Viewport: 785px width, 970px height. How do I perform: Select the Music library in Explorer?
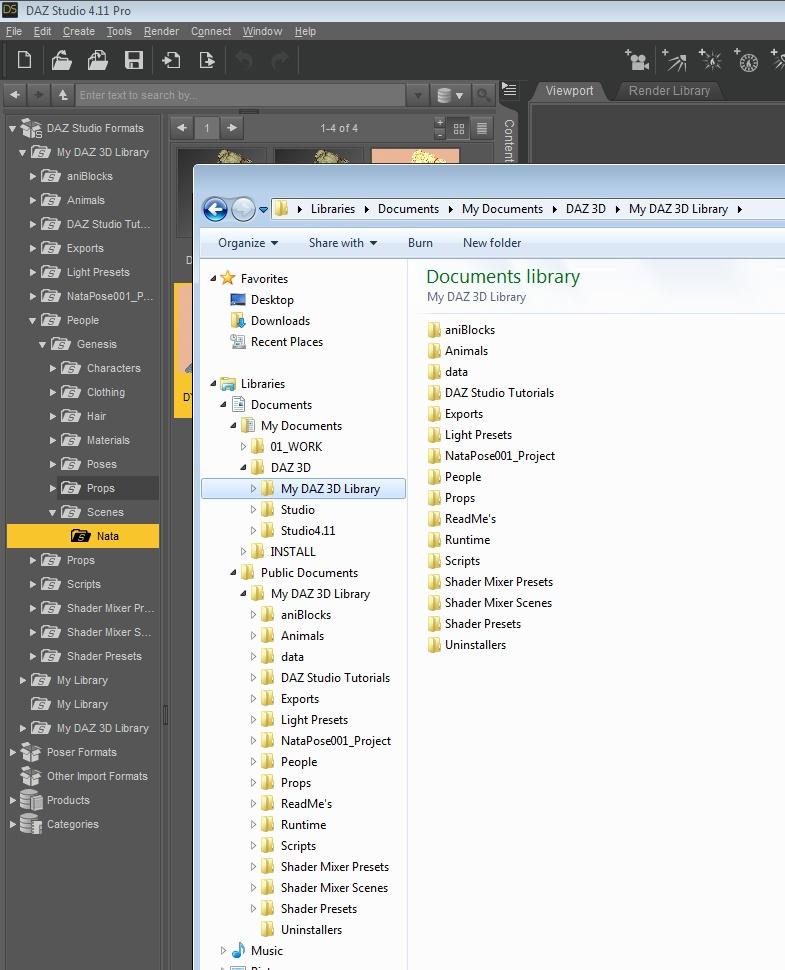(x=267, y=951)
